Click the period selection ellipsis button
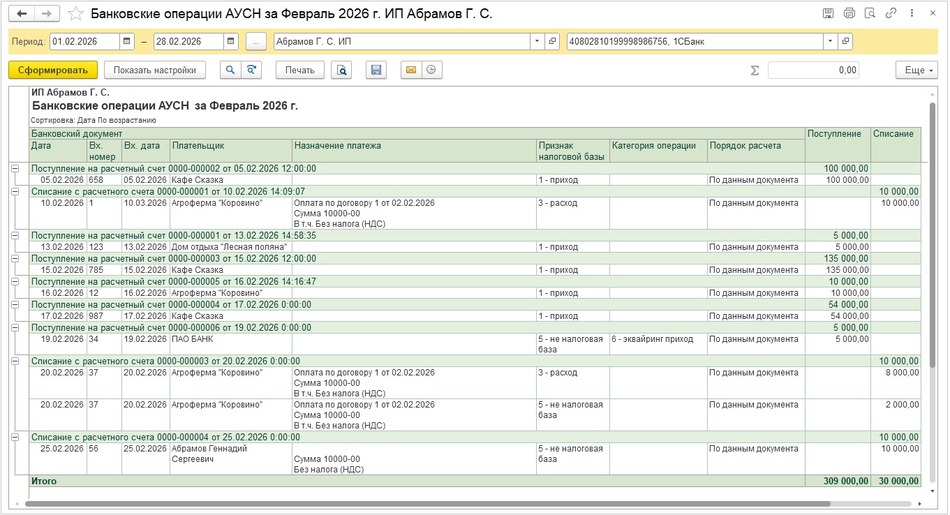 [x=256, y=42]
